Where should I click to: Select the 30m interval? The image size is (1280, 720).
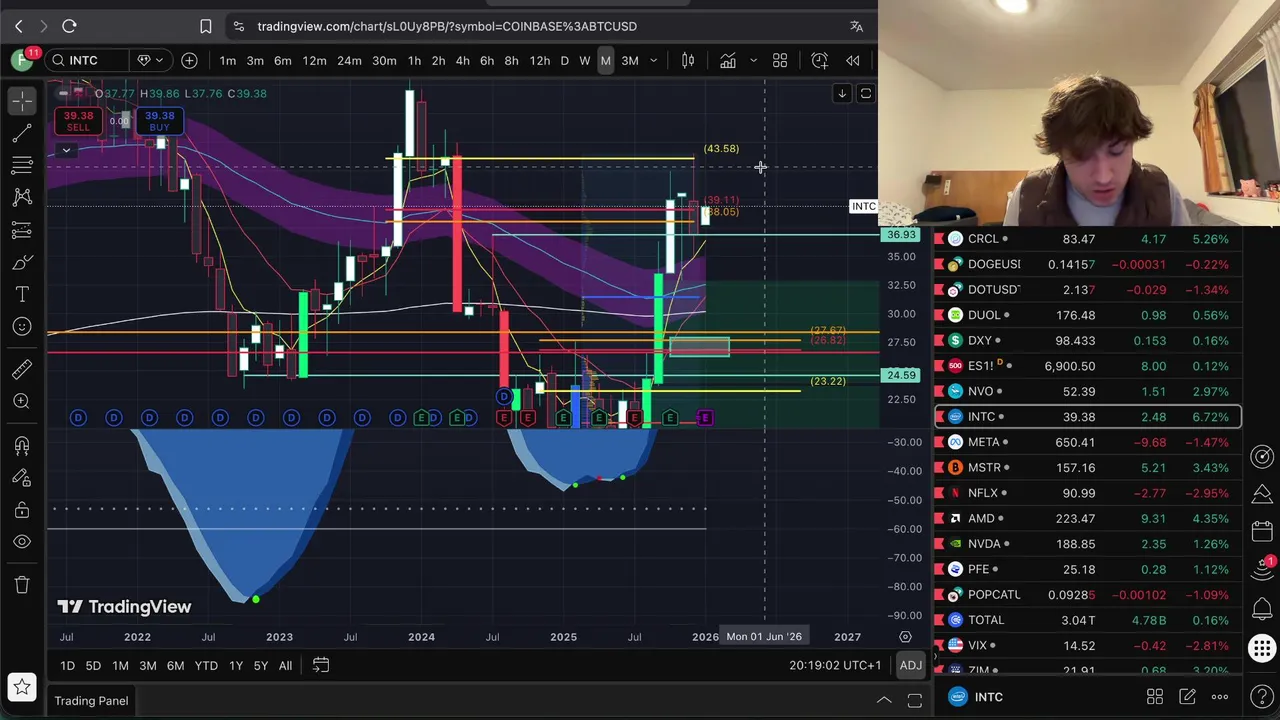tap(384, 61)
